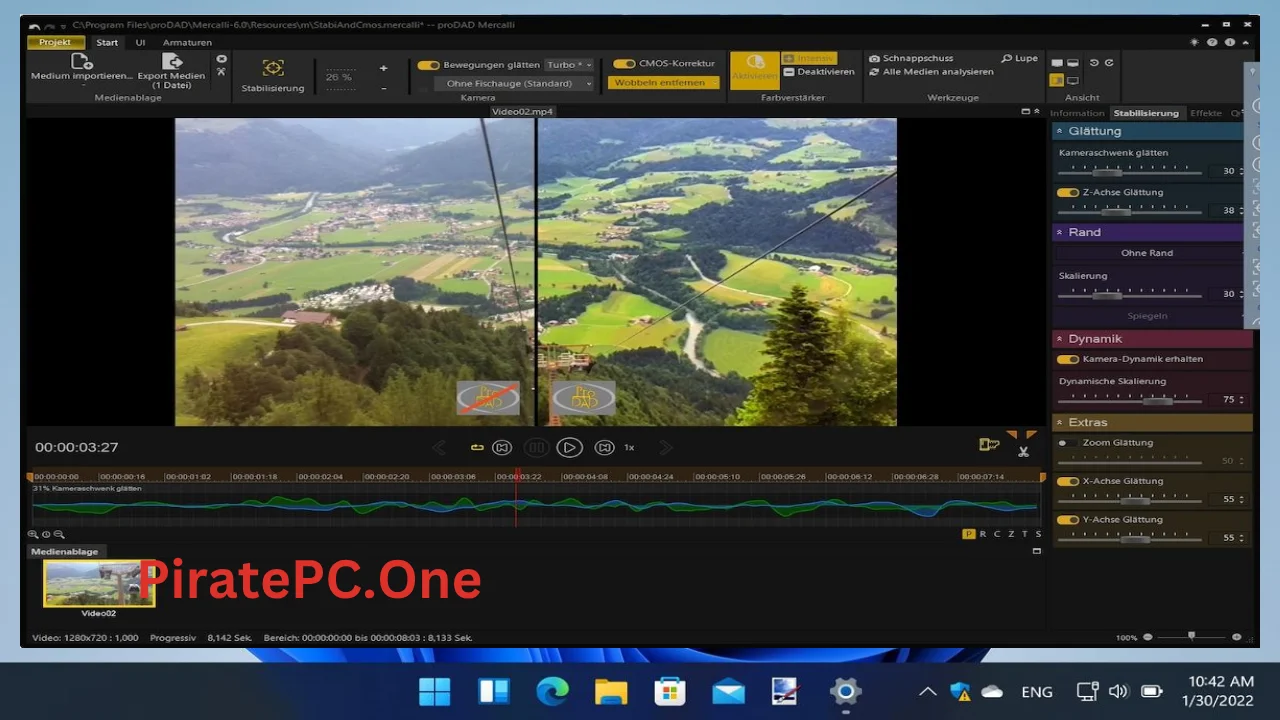Pause the video playback

(536, 448)
